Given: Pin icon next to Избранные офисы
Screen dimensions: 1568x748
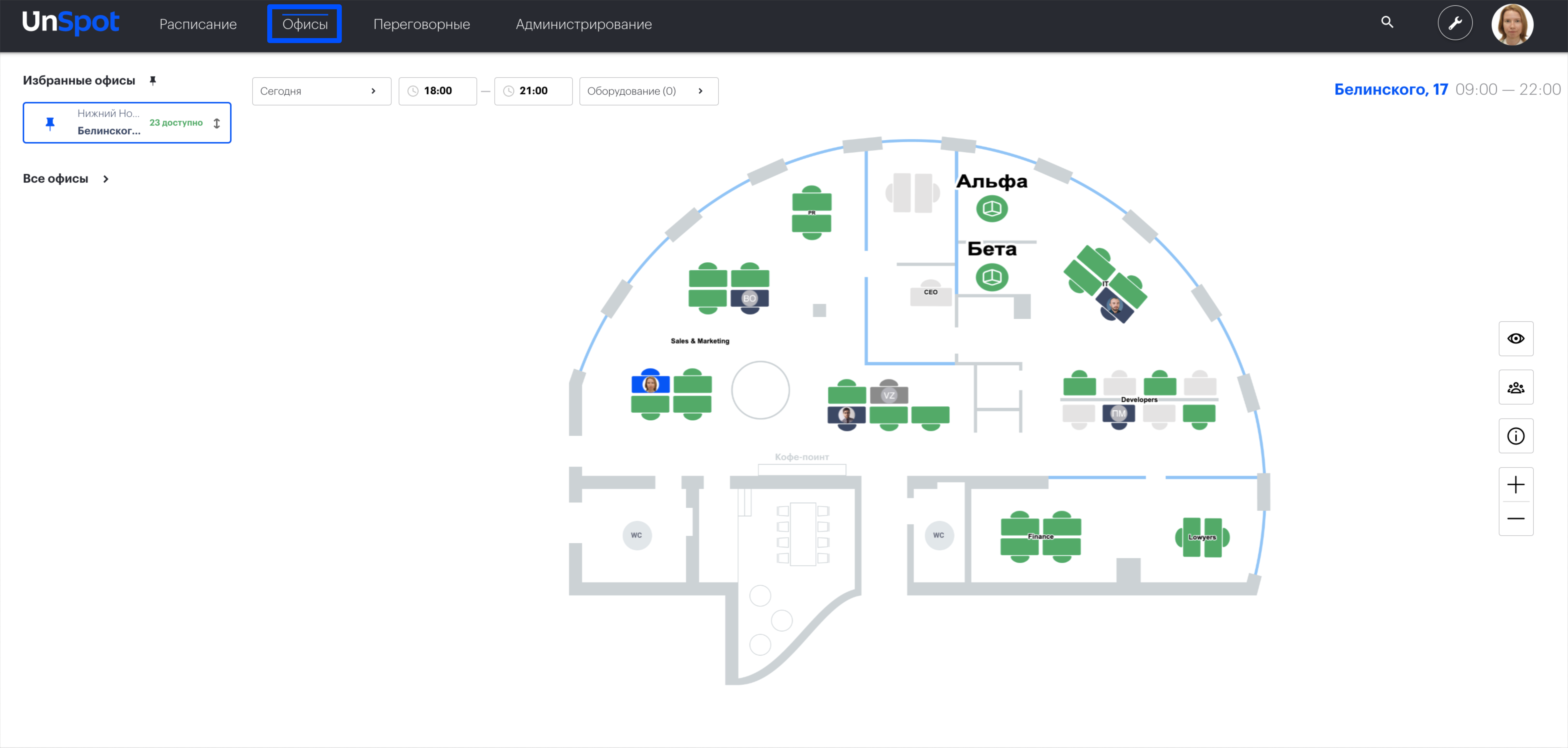Looking at the screenshot, I should pos(153,80).
